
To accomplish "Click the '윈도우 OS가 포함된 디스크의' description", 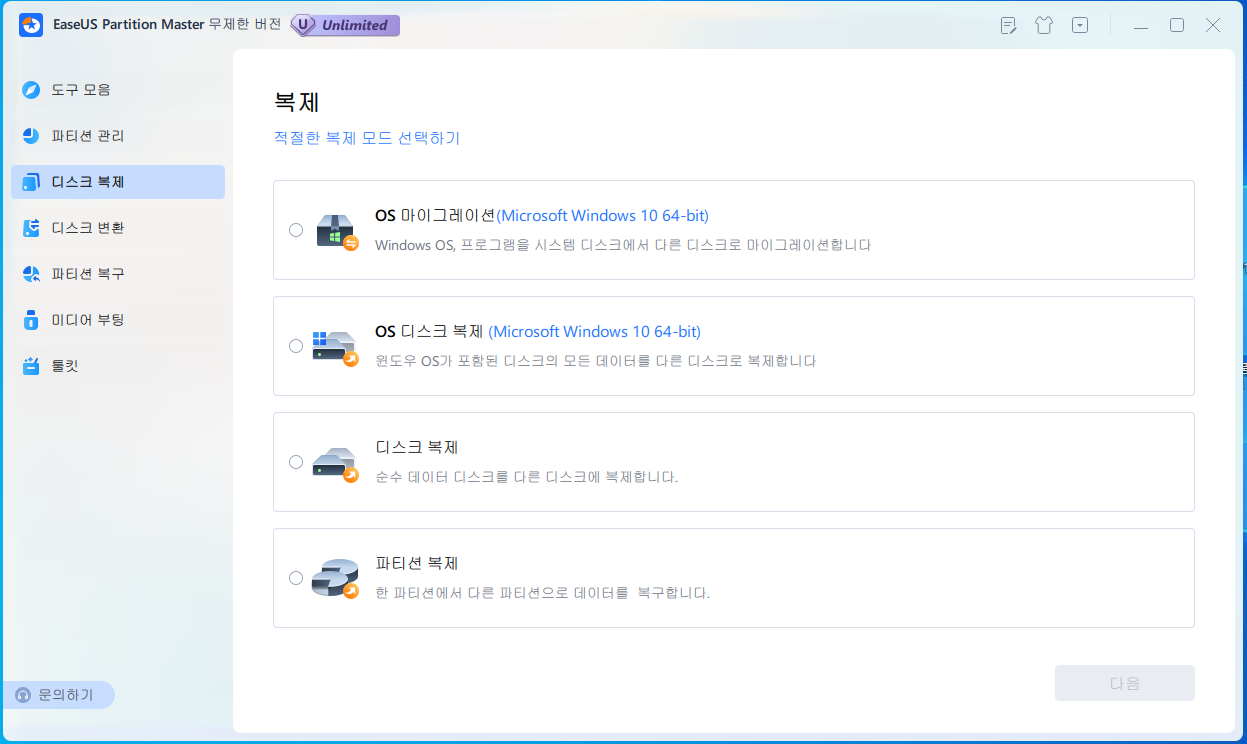I will (596, 360).
